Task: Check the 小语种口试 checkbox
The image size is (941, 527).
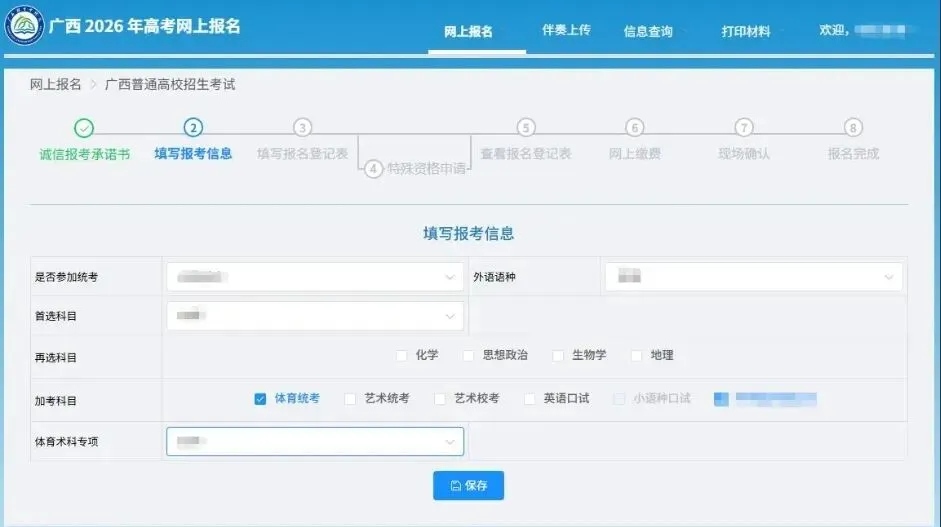Action: [x=619, y=399]
